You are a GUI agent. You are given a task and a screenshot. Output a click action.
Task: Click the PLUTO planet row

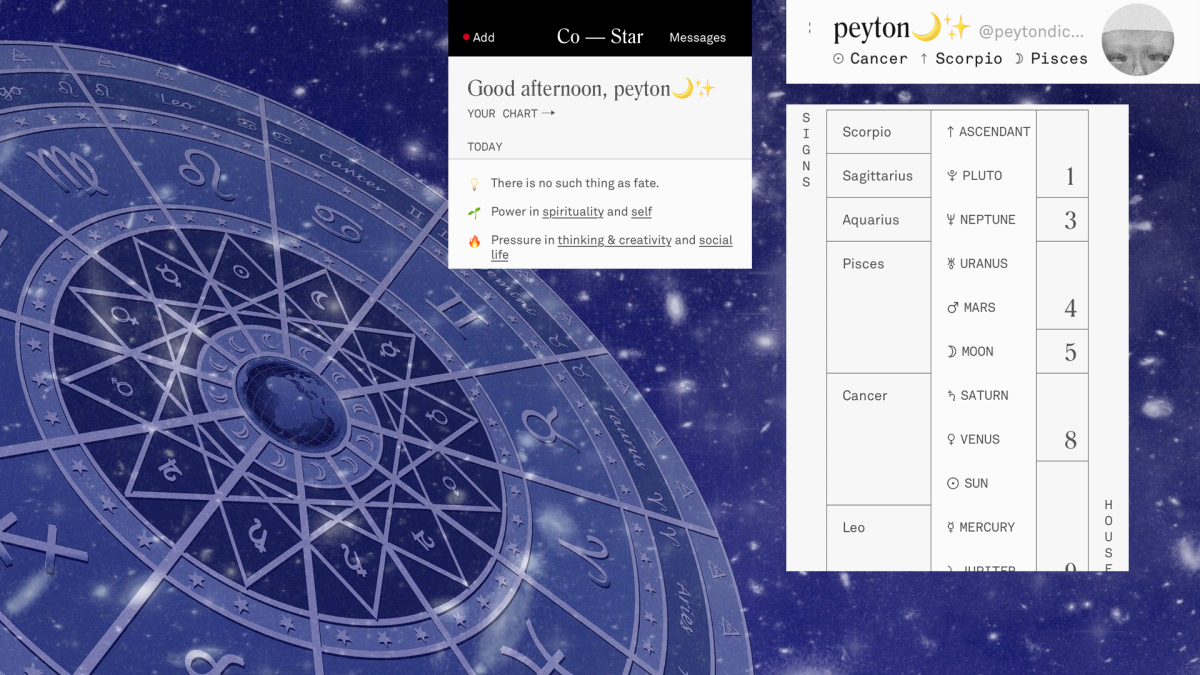[974, 176]
